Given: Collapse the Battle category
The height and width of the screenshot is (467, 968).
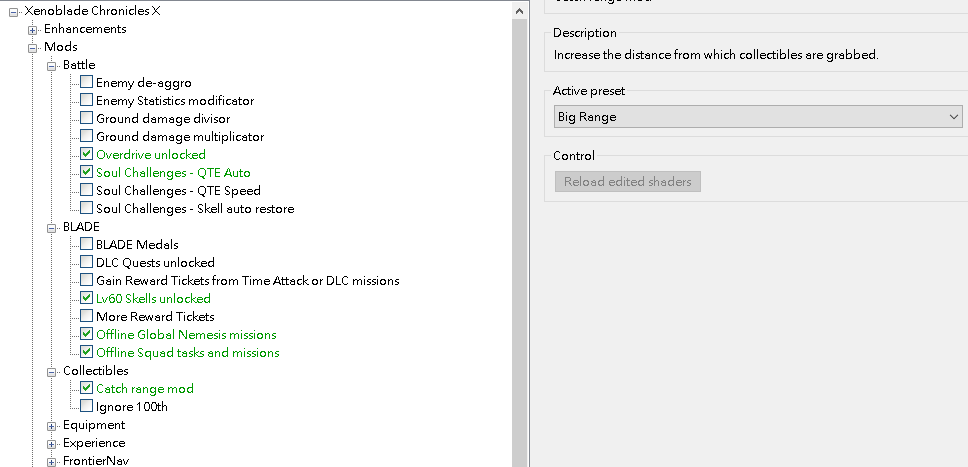Looking at the screenshot, I should [52, 65].
